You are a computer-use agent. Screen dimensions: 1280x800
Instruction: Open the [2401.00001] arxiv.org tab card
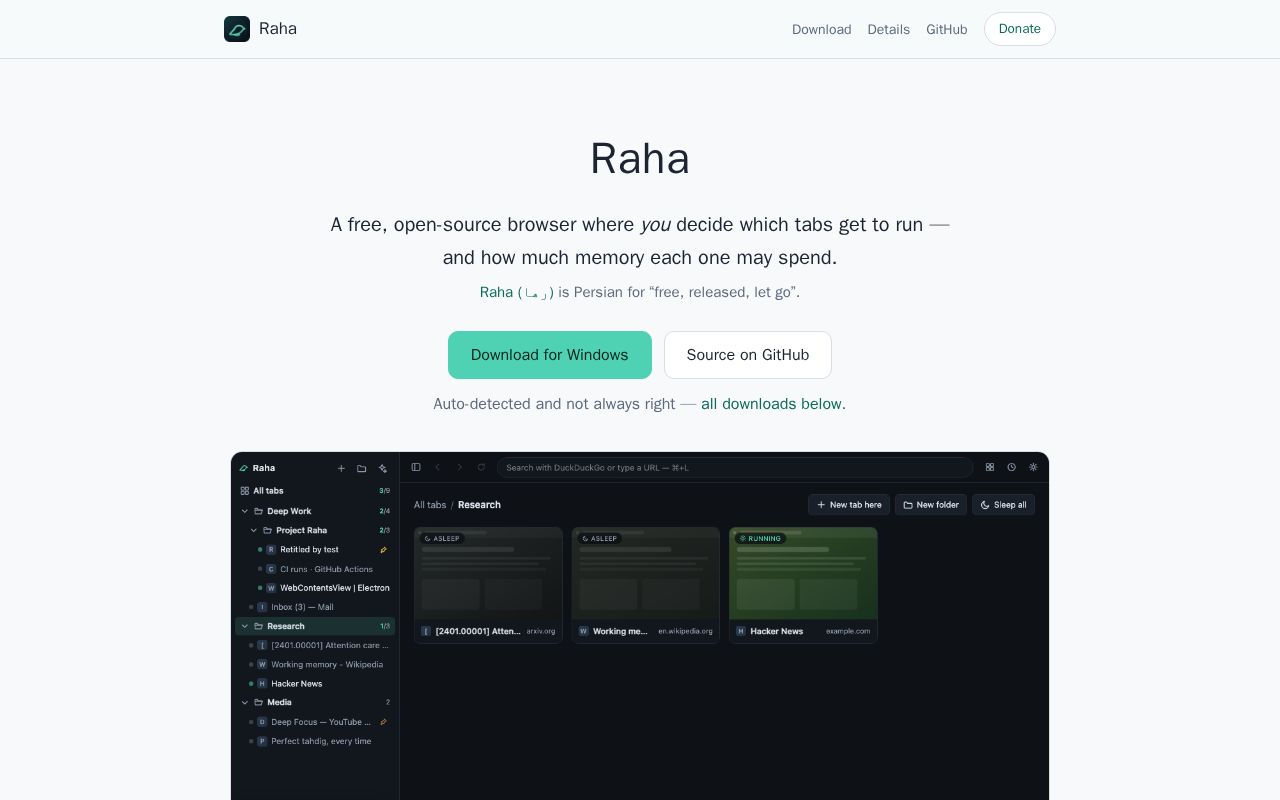[x=489, y=585]
